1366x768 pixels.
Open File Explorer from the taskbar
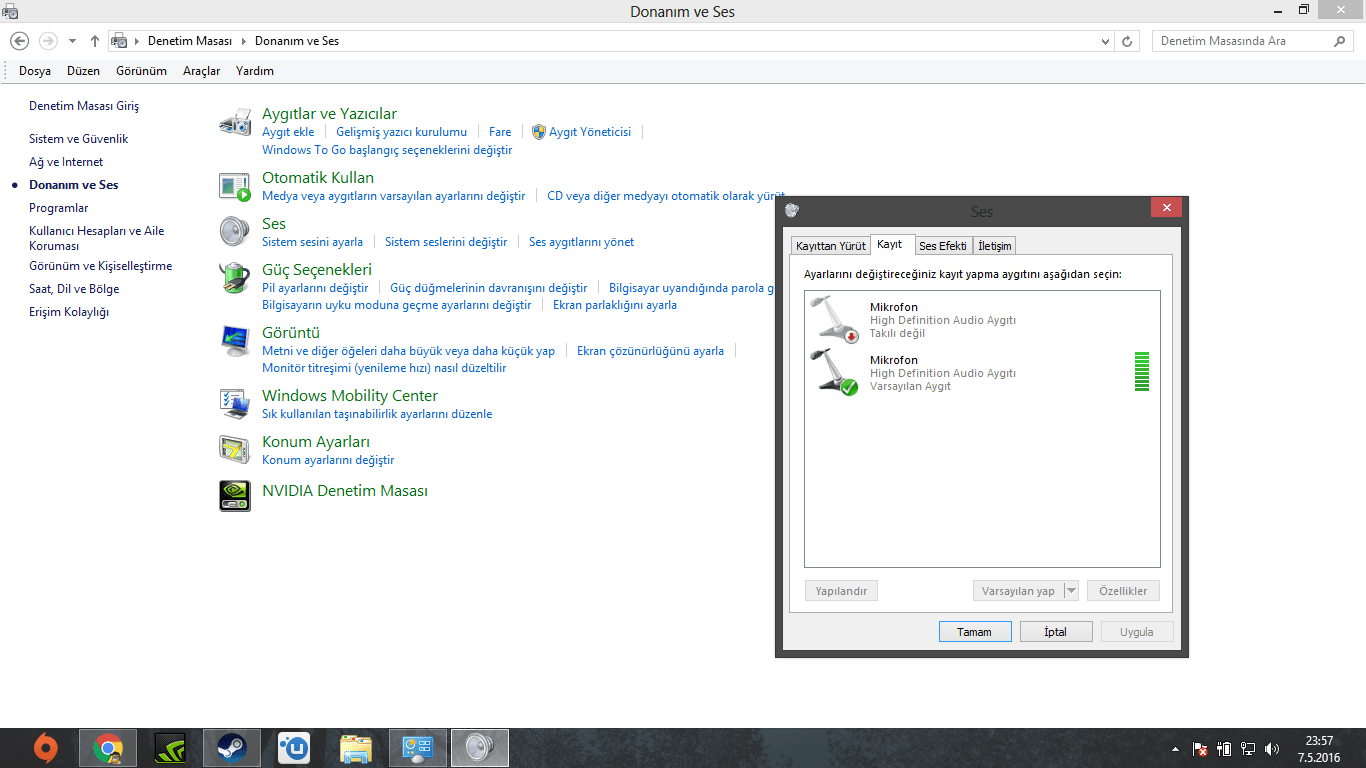click(356, 748)
